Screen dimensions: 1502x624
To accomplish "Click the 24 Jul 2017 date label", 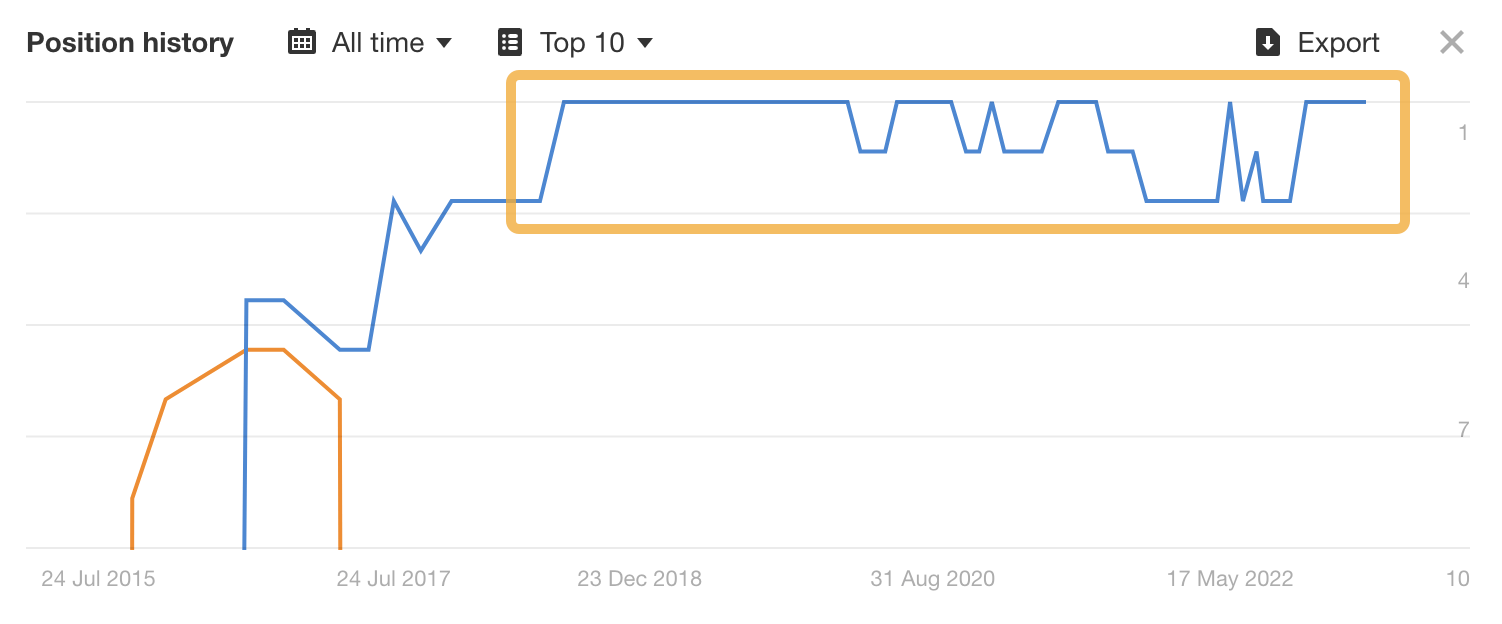I will click(x=392, y=578).
